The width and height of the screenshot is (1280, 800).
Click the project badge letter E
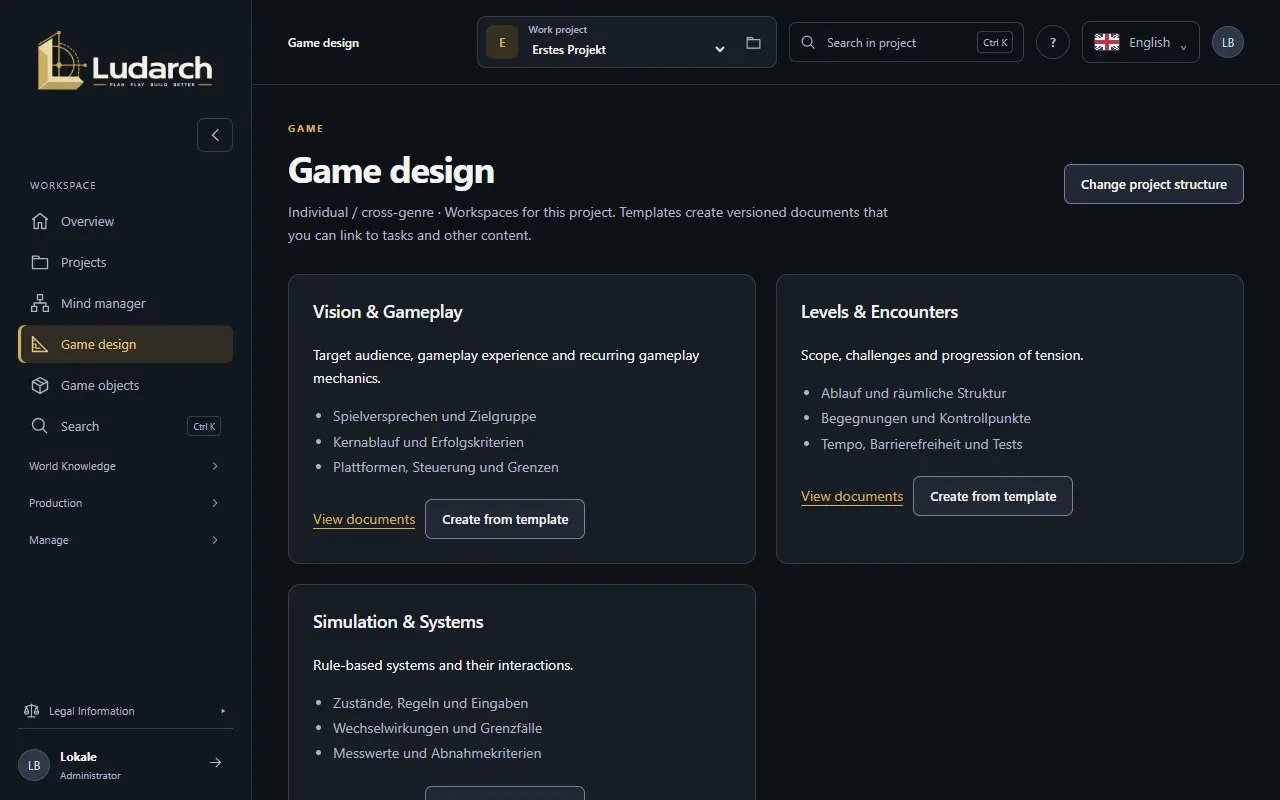[502, 43]
